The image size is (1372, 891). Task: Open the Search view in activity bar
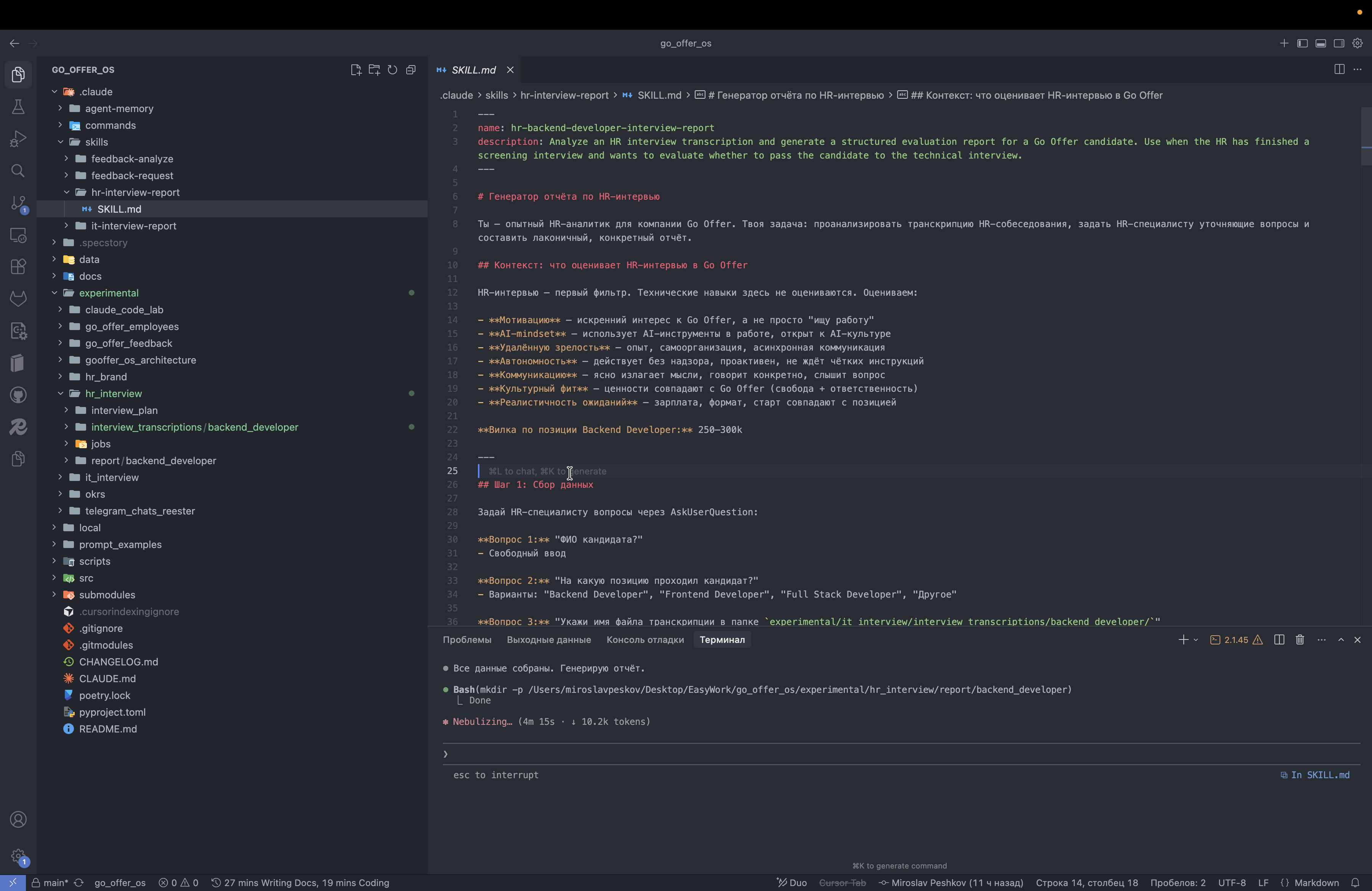point(18,171)
